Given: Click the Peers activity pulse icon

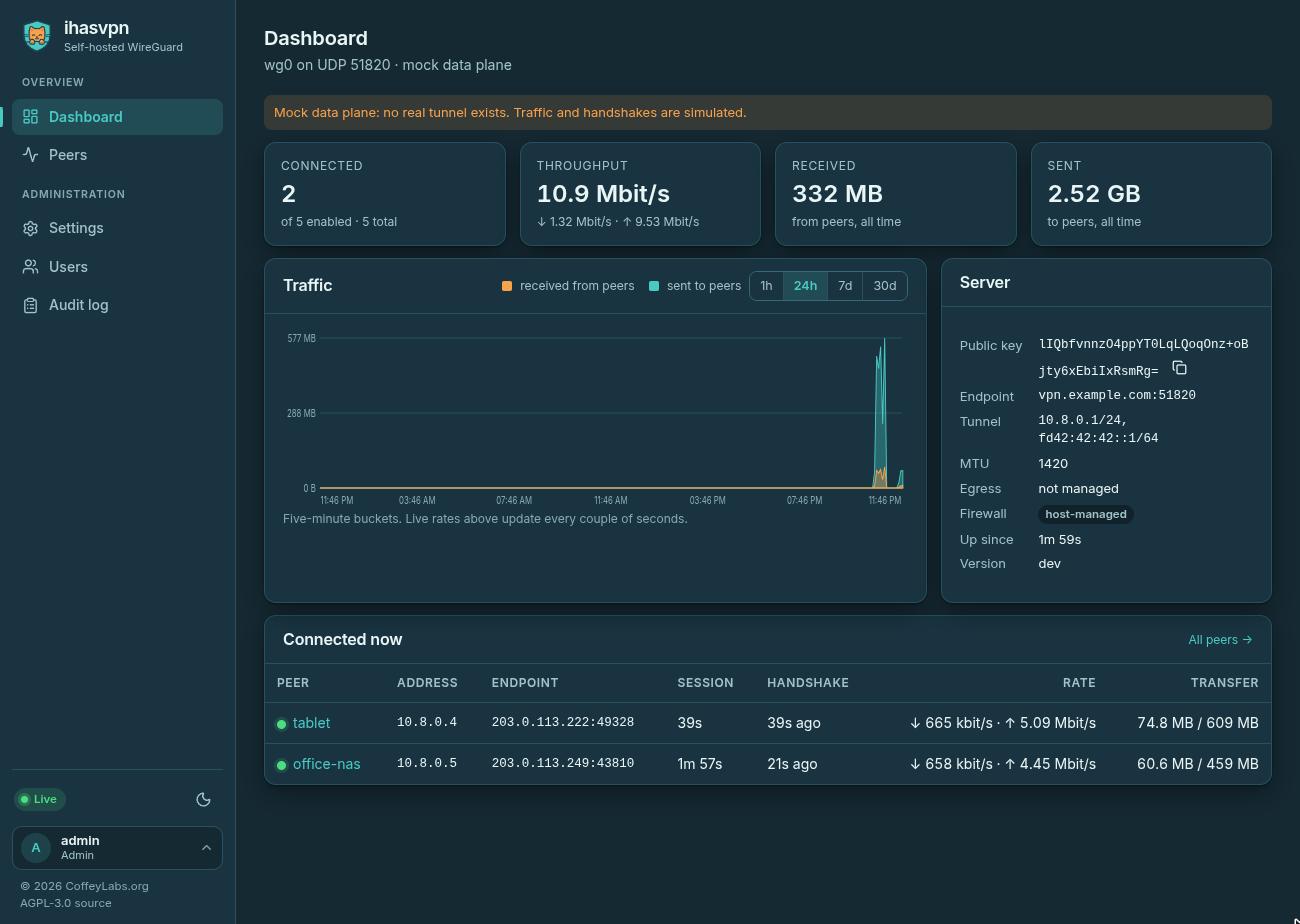Looking at the screenshot, I should coord(31,155).
